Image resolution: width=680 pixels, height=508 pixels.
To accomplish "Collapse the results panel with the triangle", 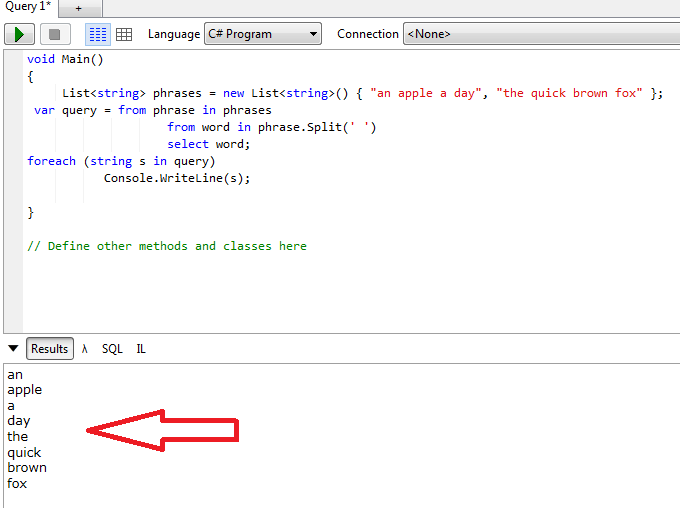I will [x=13, y=348].
